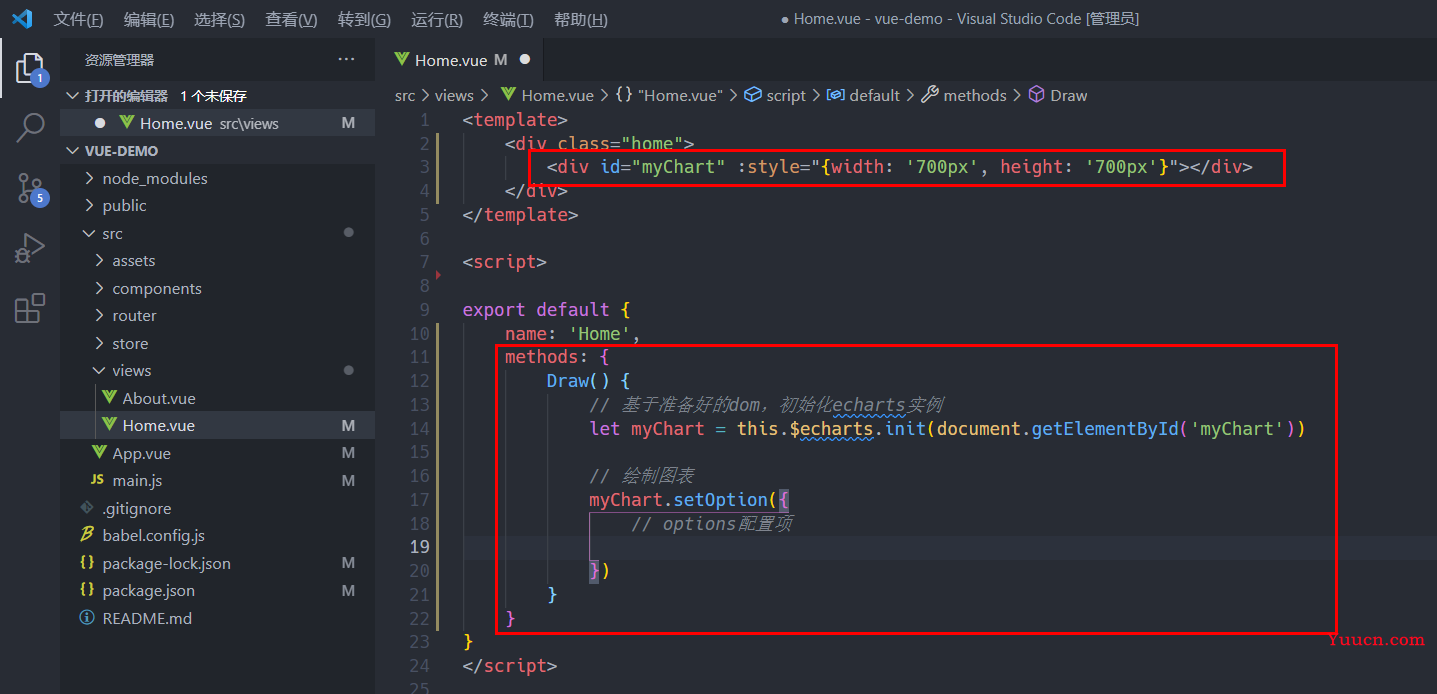Select Home.vue in open editors list
The width and height of the screenshot is (1437, 694).
217,123
